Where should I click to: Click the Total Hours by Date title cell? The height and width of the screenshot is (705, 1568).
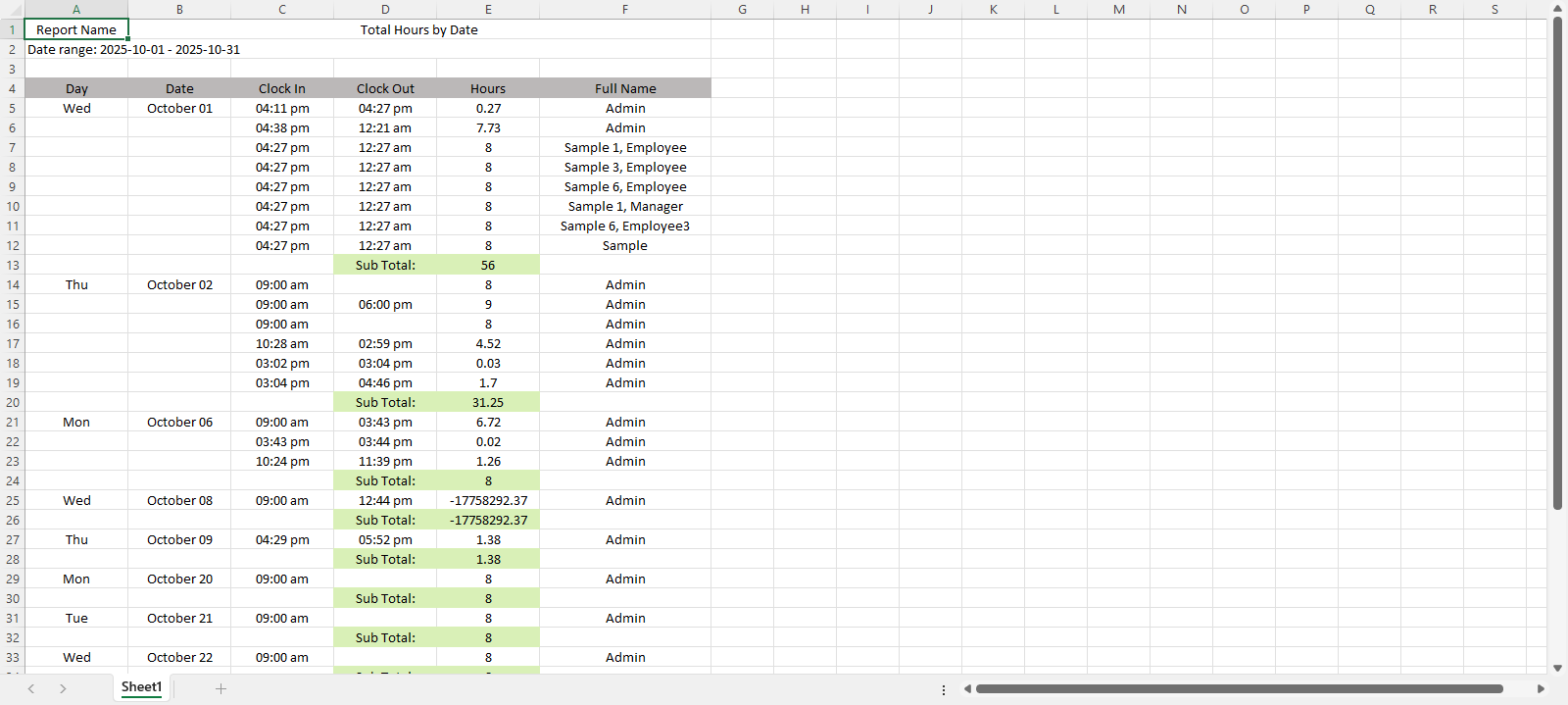pyautogui.click(x=419, y=29)
